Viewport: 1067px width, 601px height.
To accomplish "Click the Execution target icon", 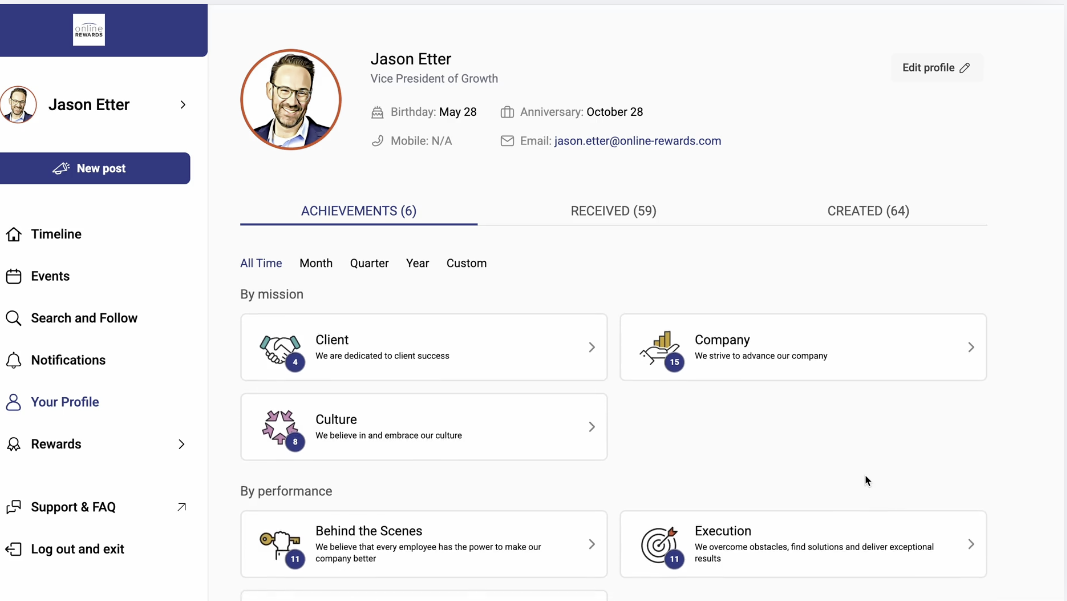I will (659, 545).
